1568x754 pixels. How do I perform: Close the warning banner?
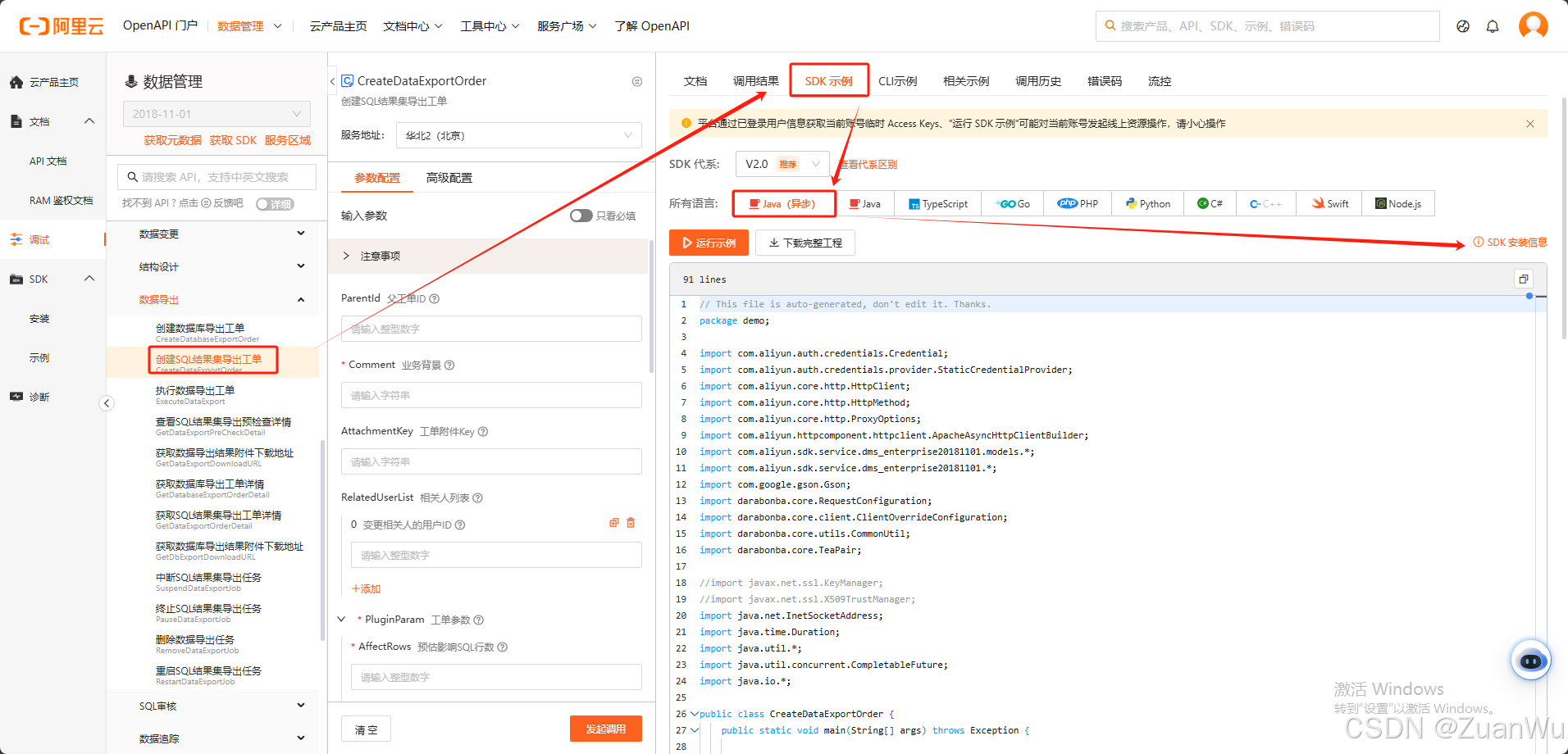1529,124
